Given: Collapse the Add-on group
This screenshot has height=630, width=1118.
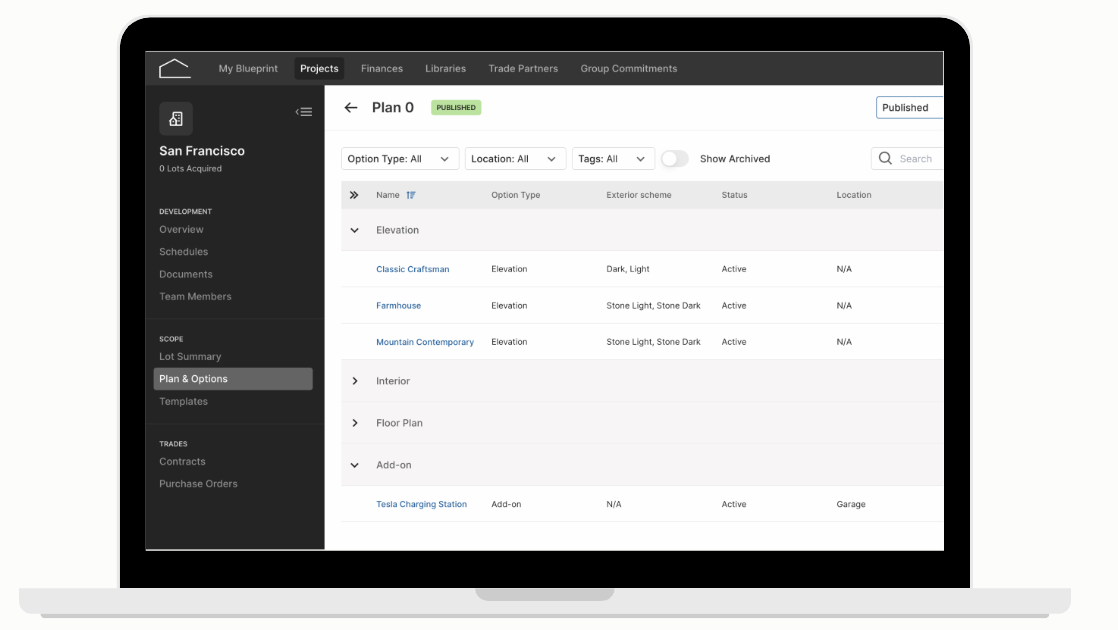Looking at the screenshot, I should pos(354,465).
